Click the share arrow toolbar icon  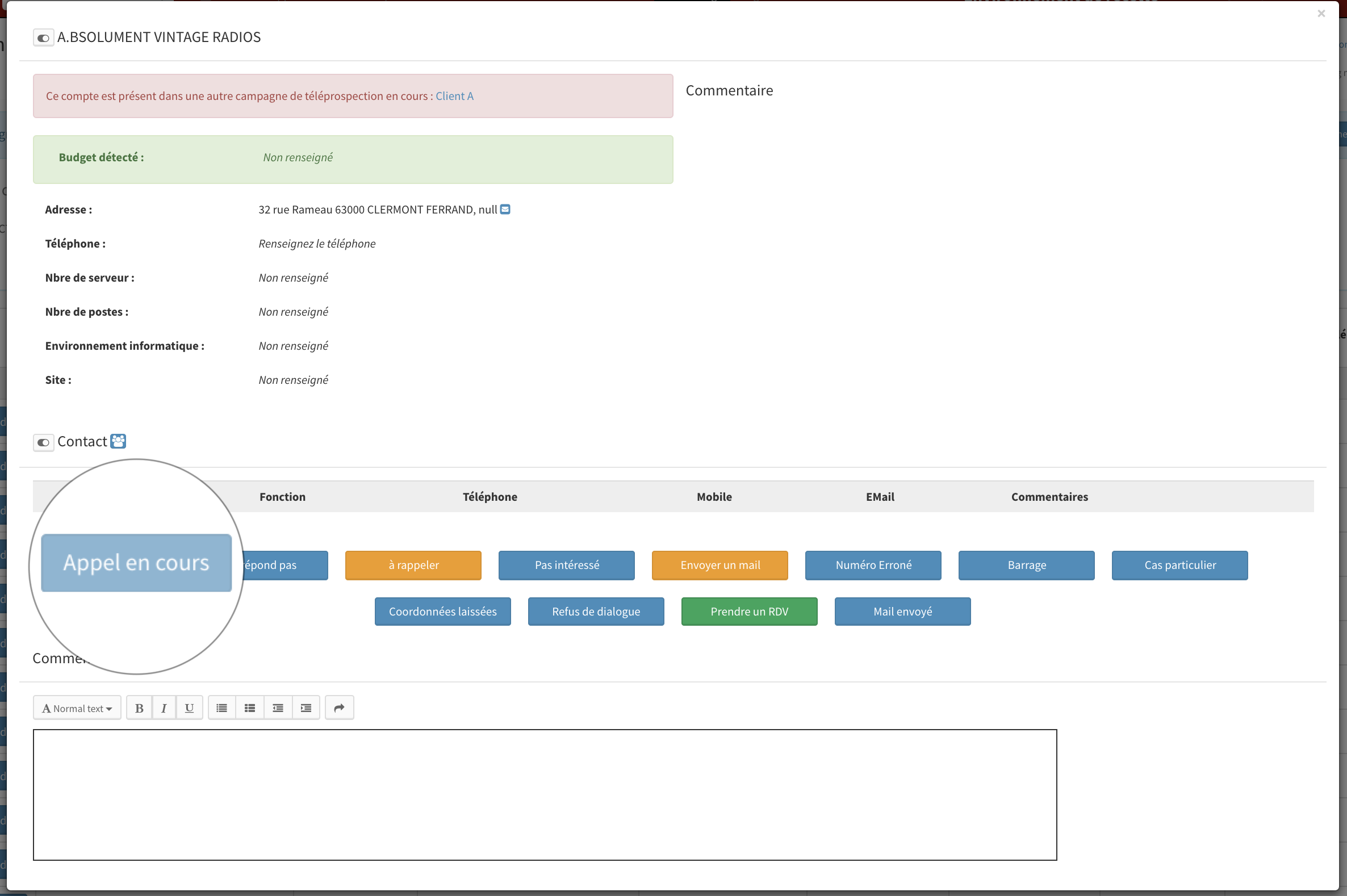pyautogui.click(x=339, y=708)
